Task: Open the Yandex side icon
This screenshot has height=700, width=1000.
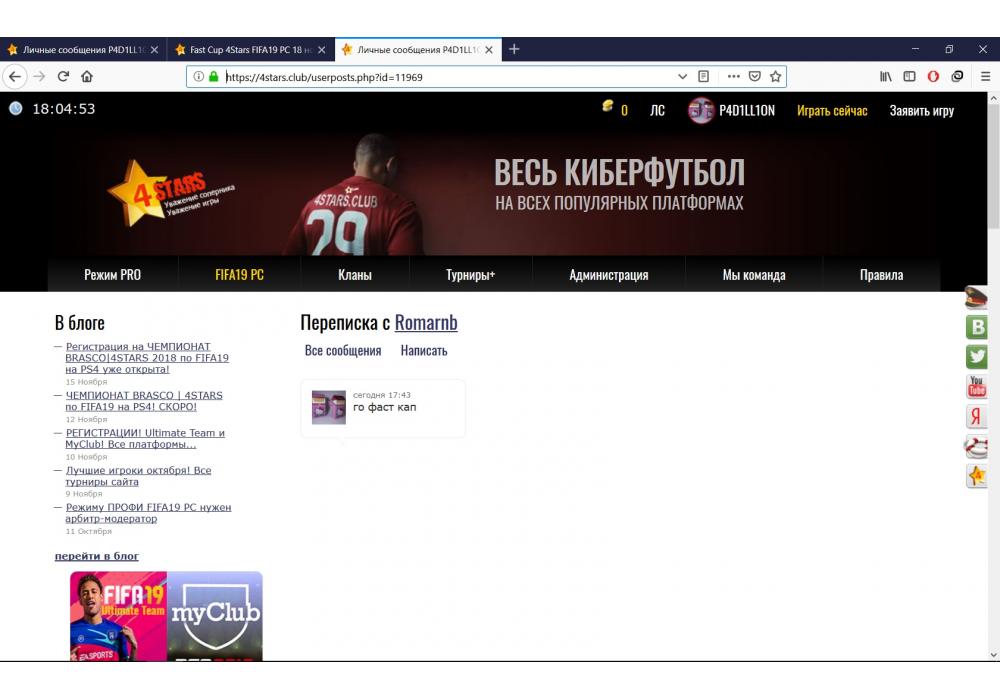Action: pos(976,416)
